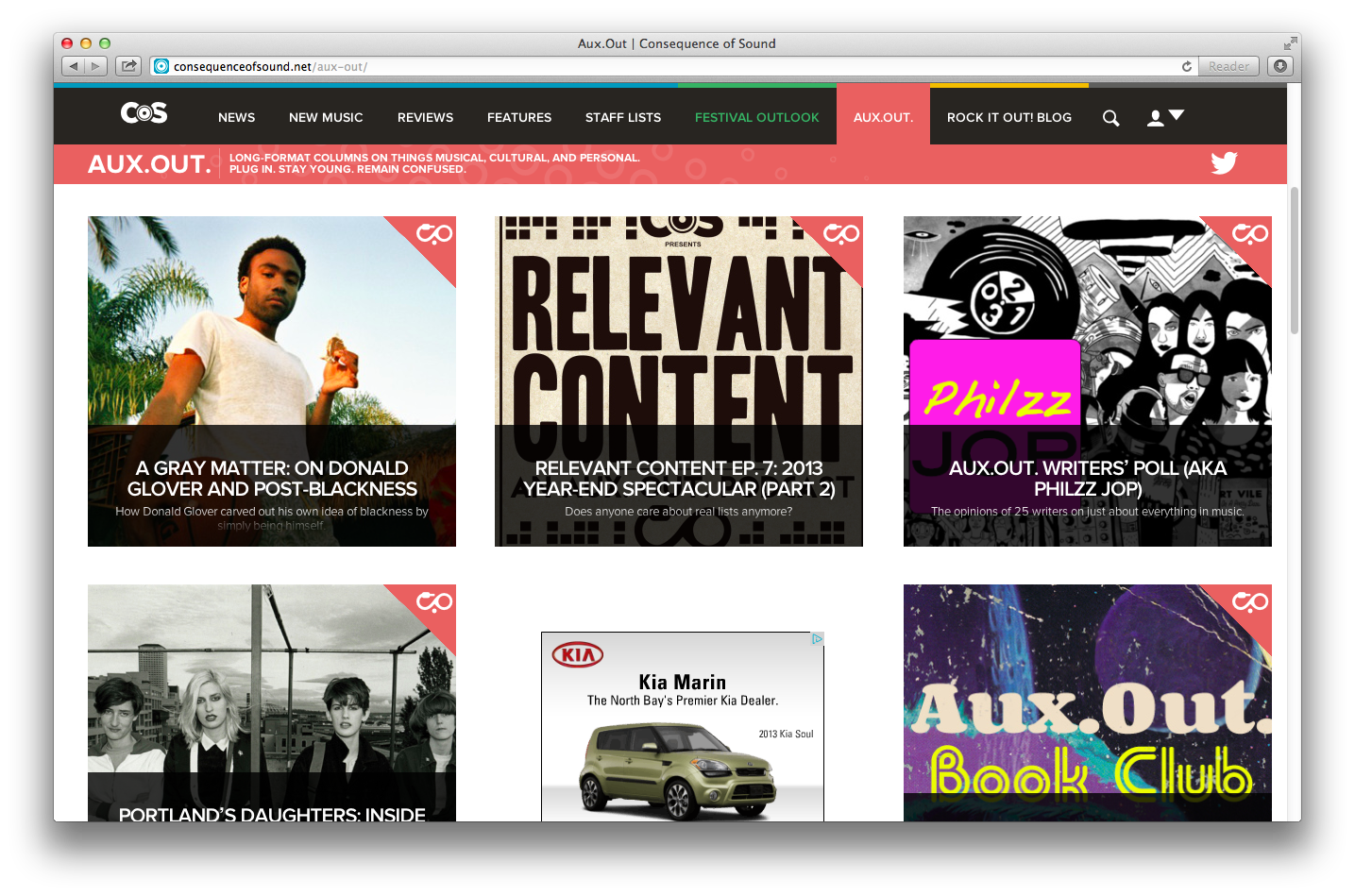1355x896 pixels.
Task: Click the Safari share button
Action: pos(128,66)
